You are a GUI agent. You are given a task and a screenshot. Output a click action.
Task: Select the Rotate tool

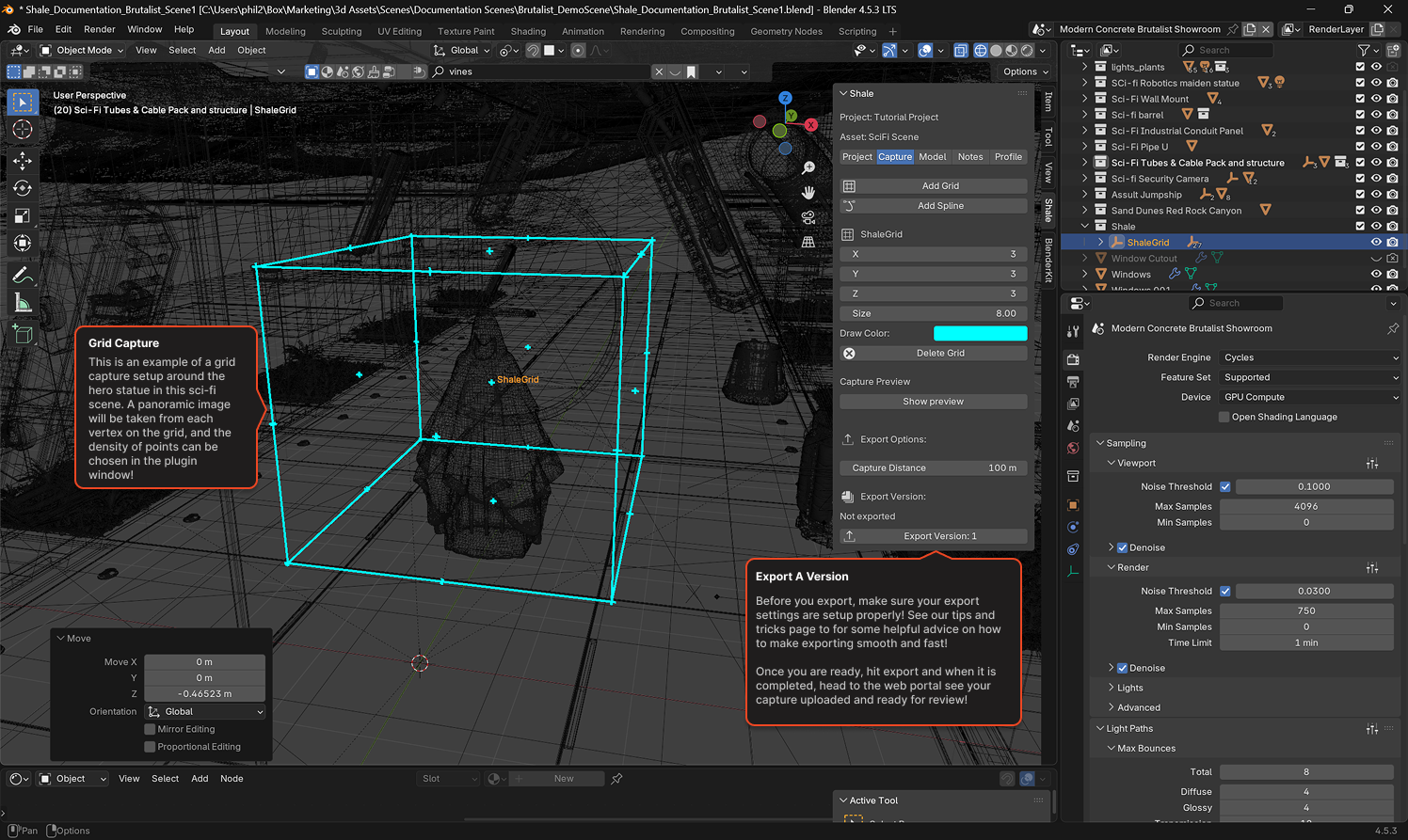tap(23, 188)
